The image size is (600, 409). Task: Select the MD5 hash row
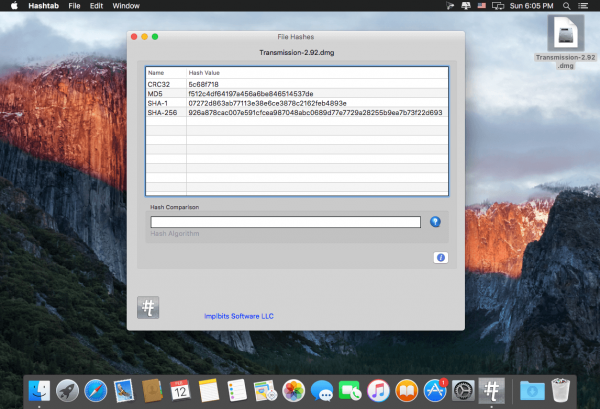(297, 94)
